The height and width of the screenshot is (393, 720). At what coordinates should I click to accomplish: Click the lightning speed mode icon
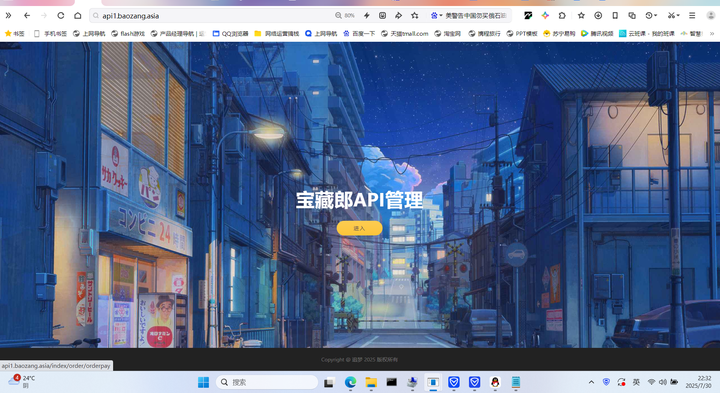point(366,16)
